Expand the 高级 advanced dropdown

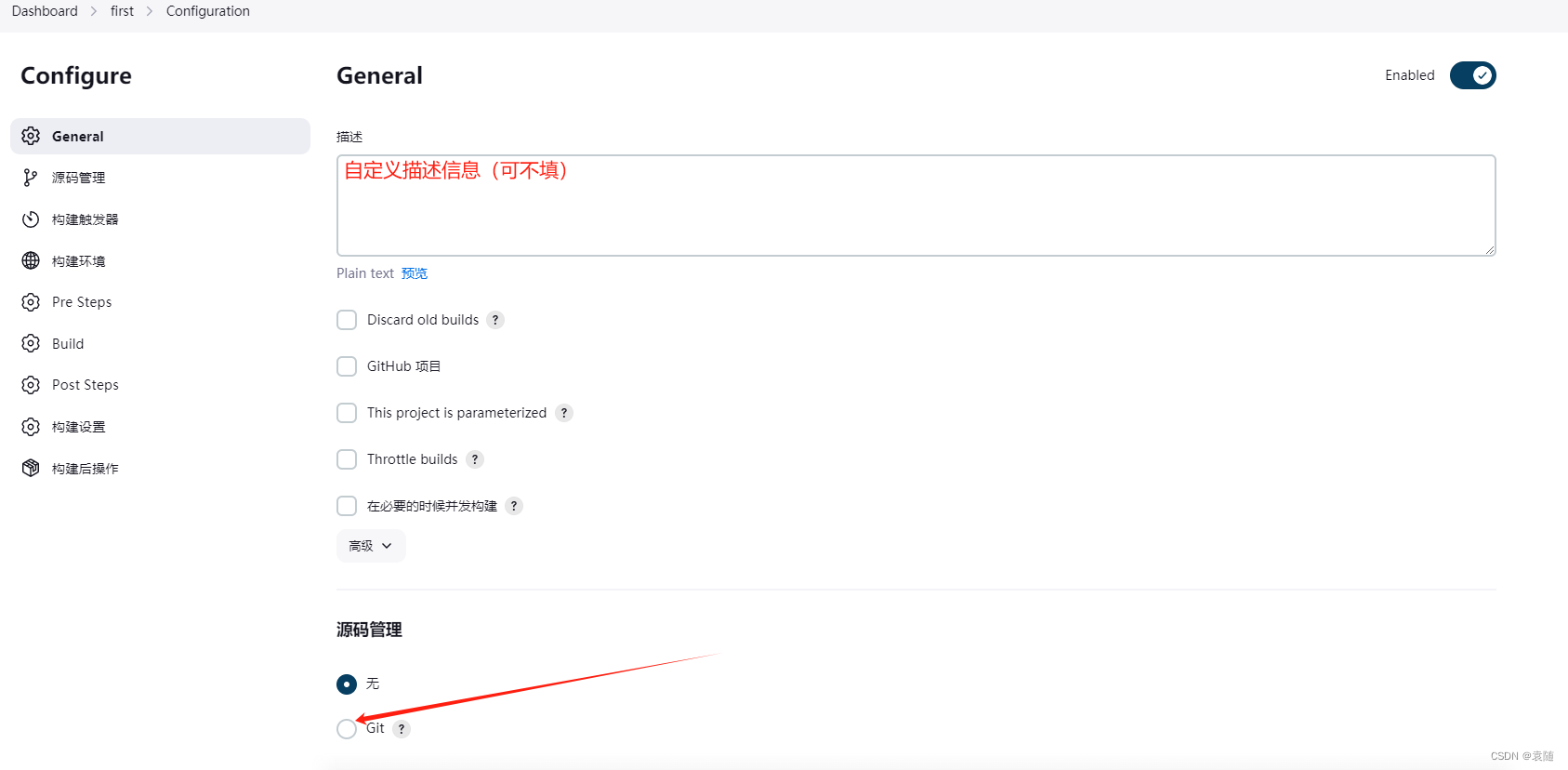coord(371,546)
